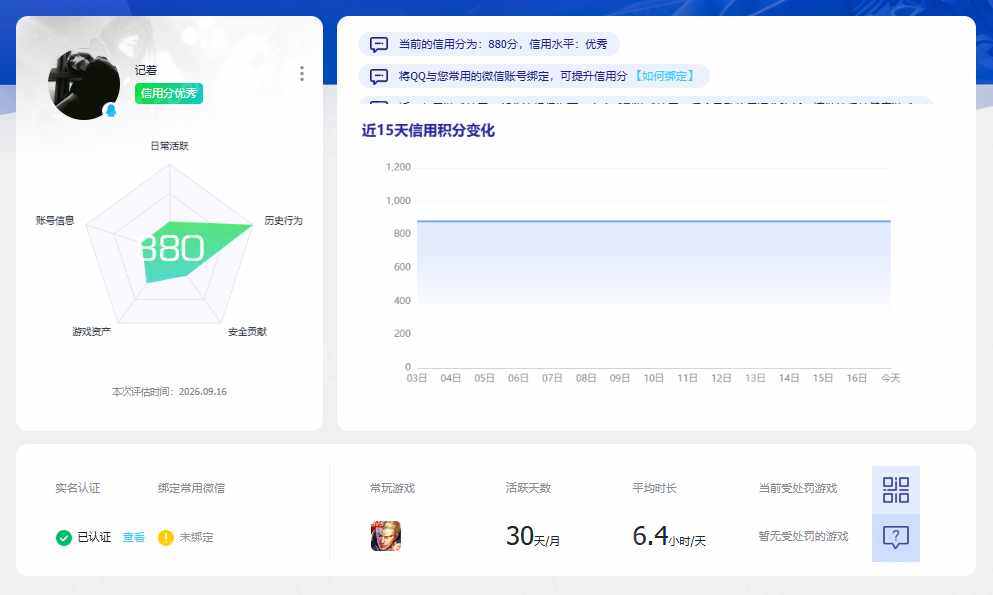Click the 6.4小时/天 average duration value
This screenshot has width=993, height=595.
[x=669, y=537]
